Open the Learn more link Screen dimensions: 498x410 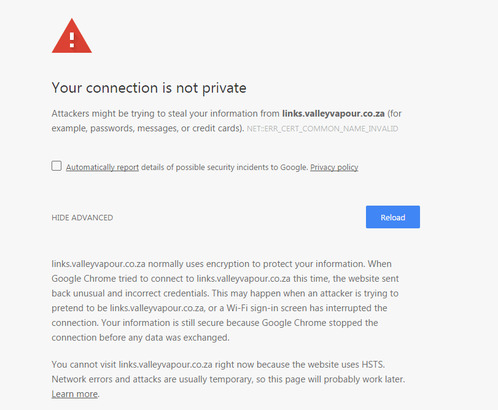pos(75,394)
